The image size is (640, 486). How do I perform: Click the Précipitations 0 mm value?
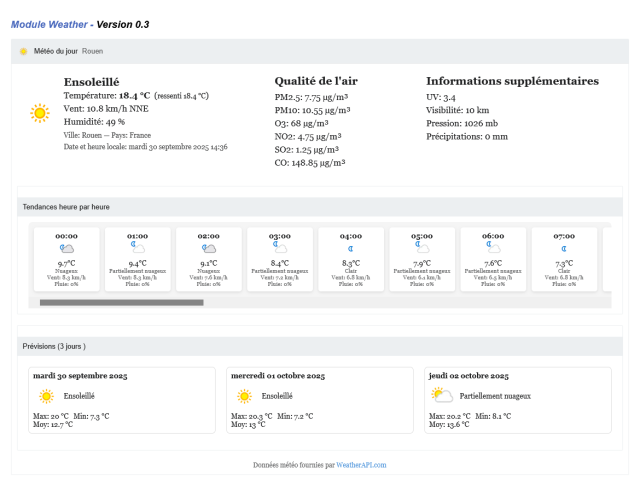click(x=467, y=137)
